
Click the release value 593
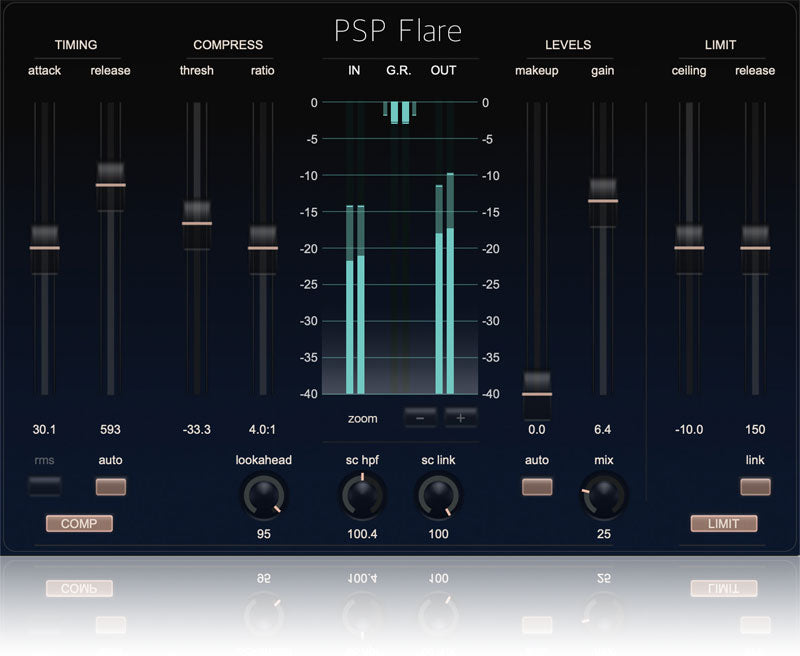111,430
